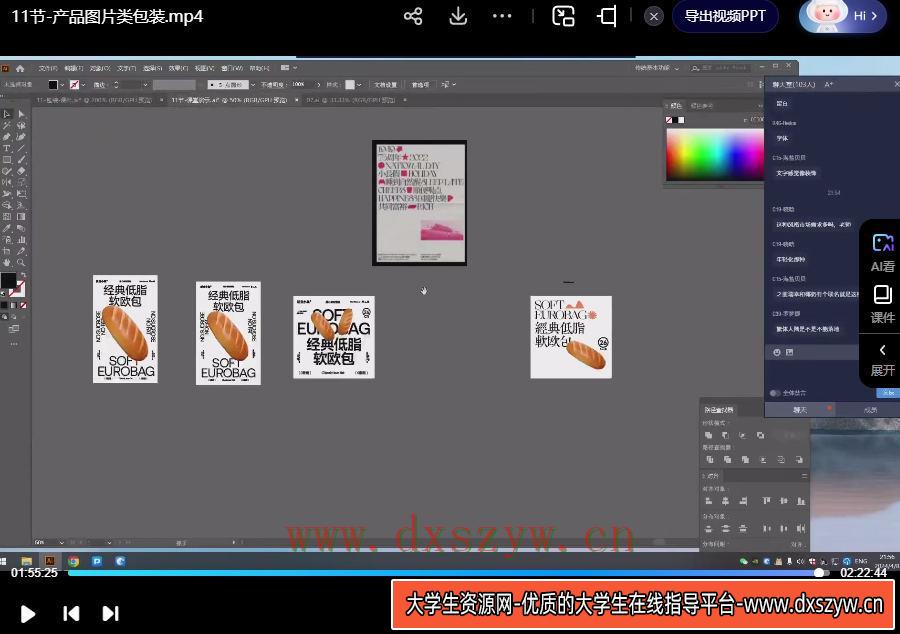The height and width of the screenshot is (634, 900).
Task: Open the three-dot more options menu
Action: [502, 16]
